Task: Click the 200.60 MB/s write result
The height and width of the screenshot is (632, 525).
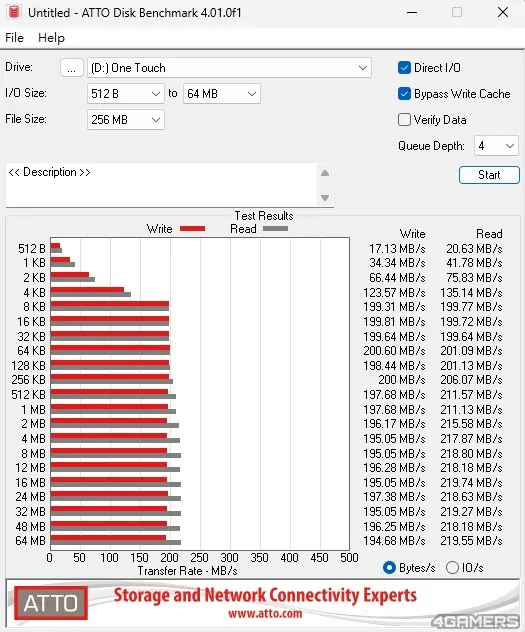Action: pyautogui.click(x=394, y=351)
